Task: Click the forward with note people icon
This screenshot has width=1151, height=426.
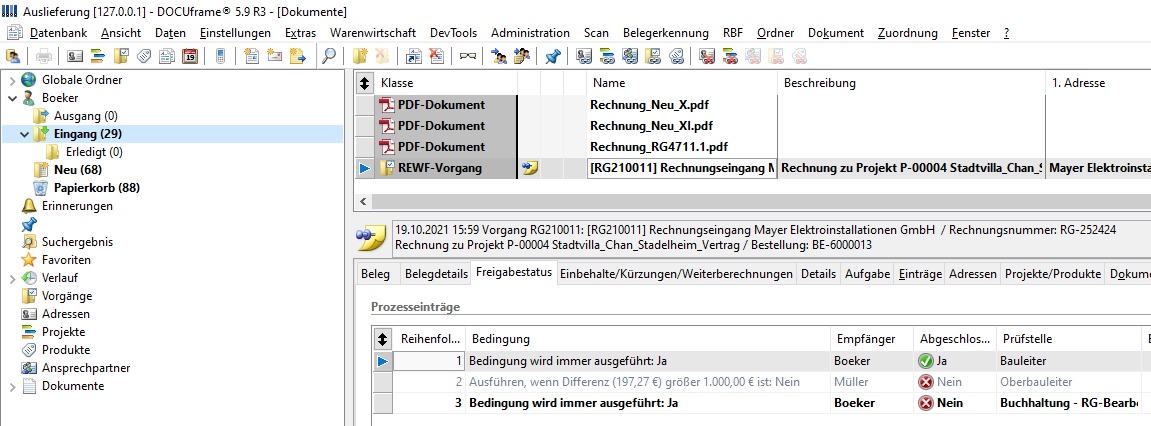Action: 522,56
